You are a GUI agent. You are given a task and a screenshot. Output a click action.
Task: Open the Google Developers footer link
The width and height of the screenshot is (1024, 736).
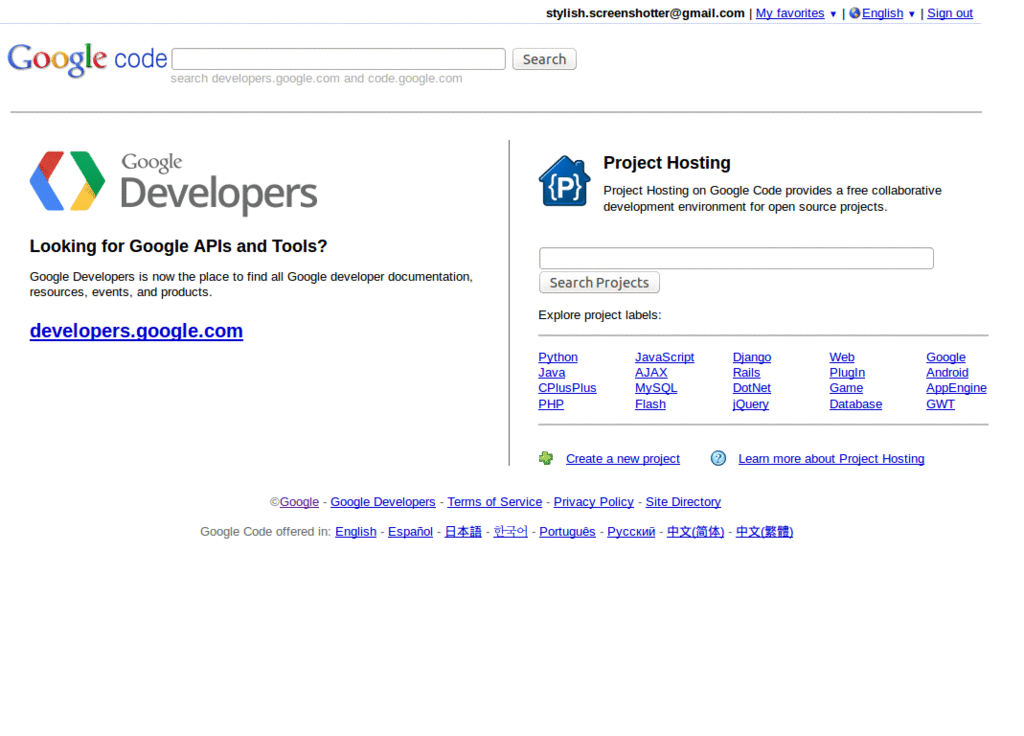[x=383, y=502]
